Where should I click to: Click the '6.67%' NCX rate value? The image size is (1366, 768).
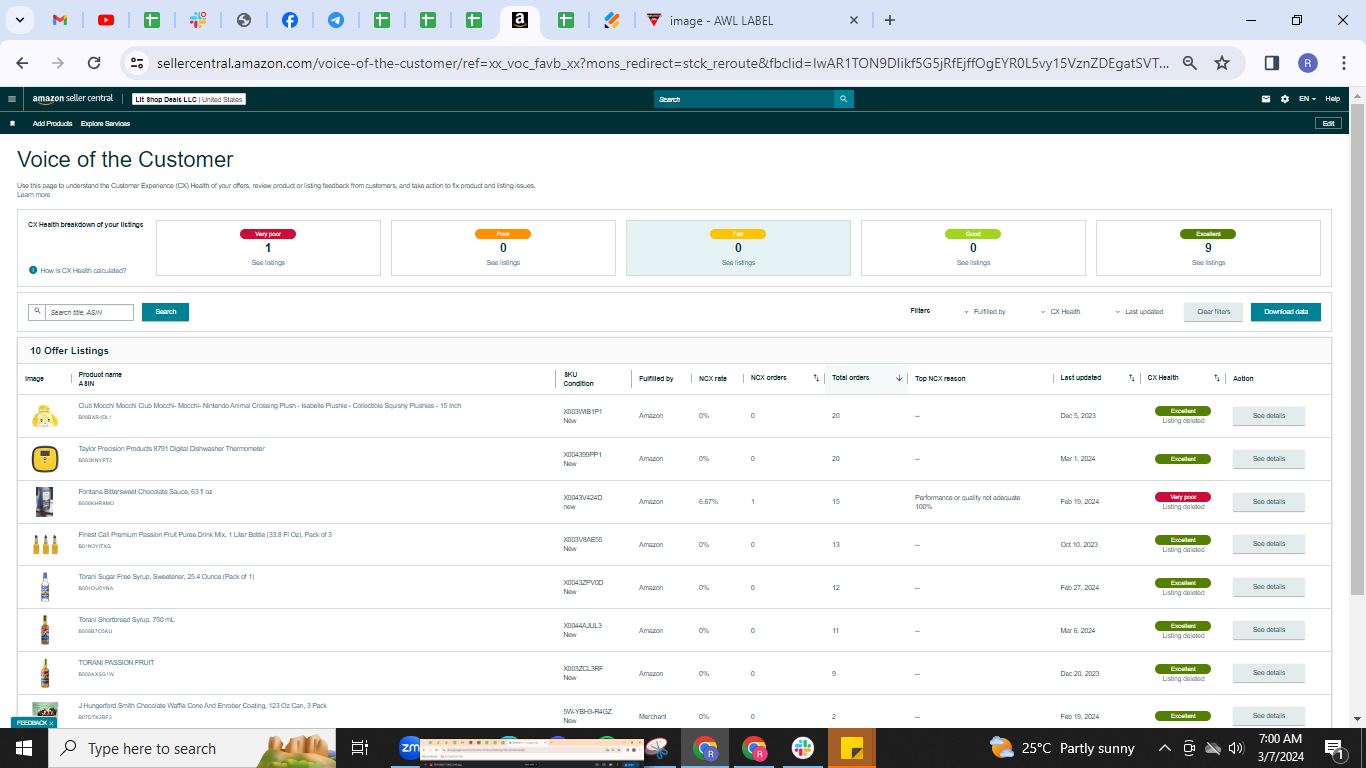click(x=708, y=502)
